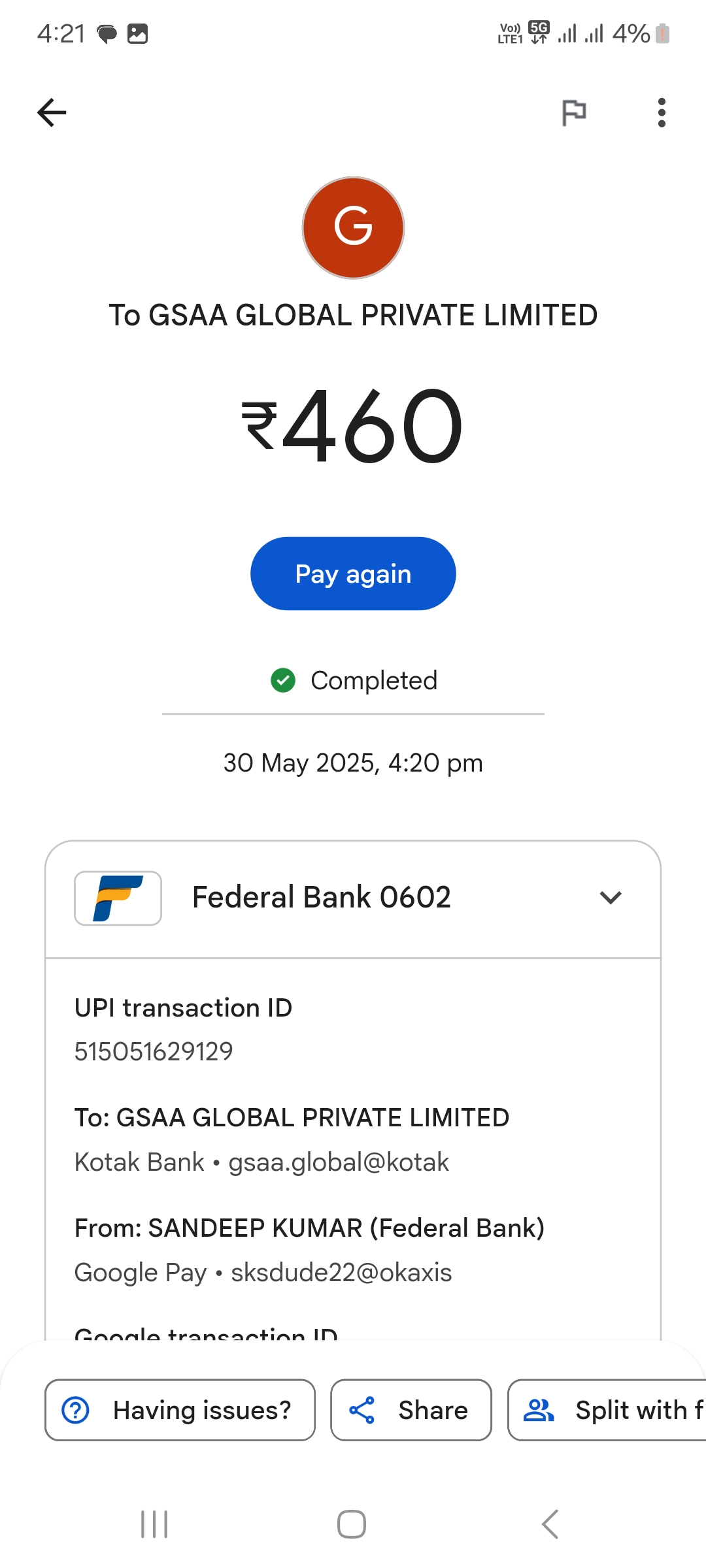Tap the GSAA Global avatar circle

(x=353, y=227)
